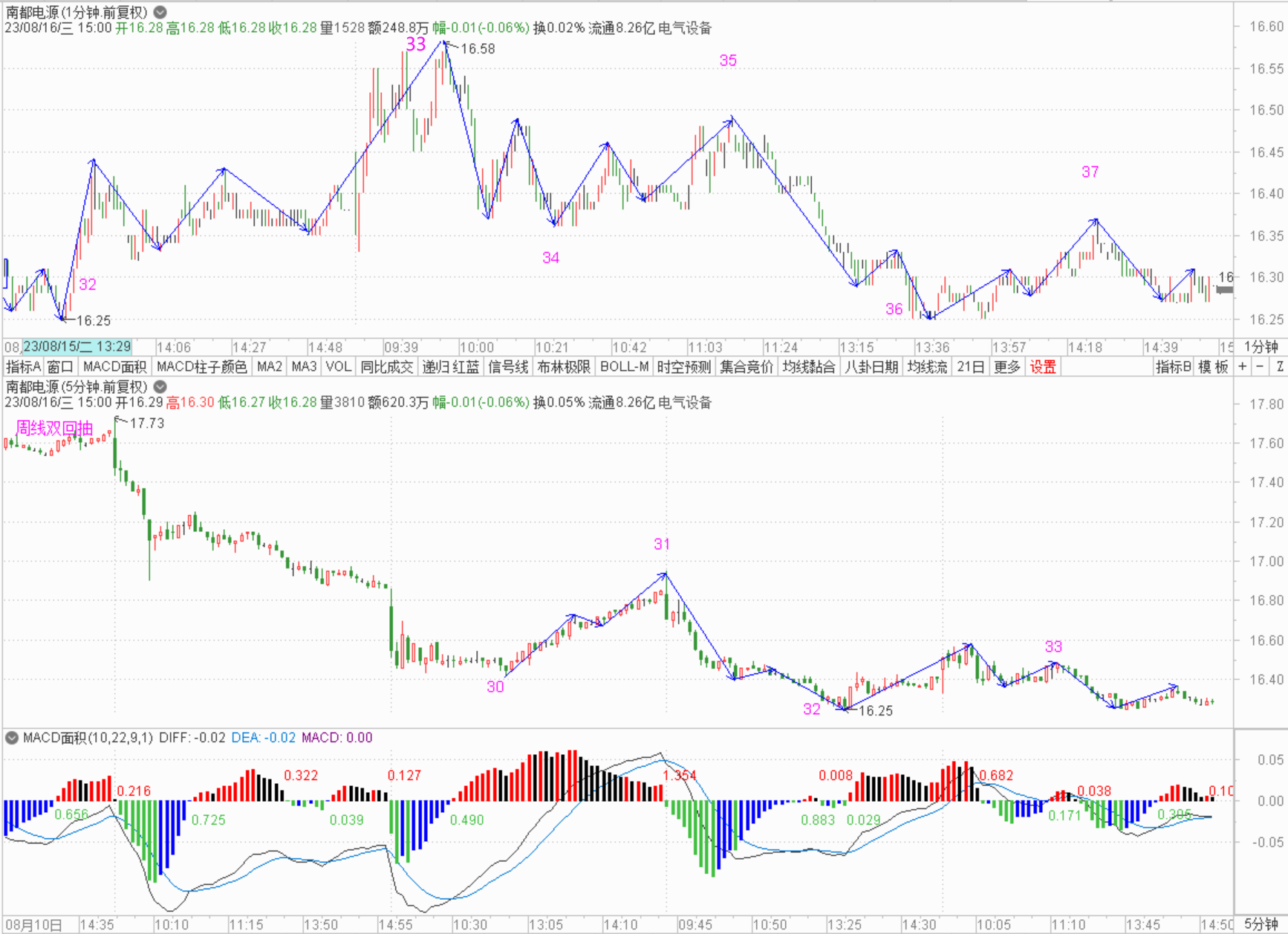
Task: Click the 指标B button
Action: [x=1173, y=366]
